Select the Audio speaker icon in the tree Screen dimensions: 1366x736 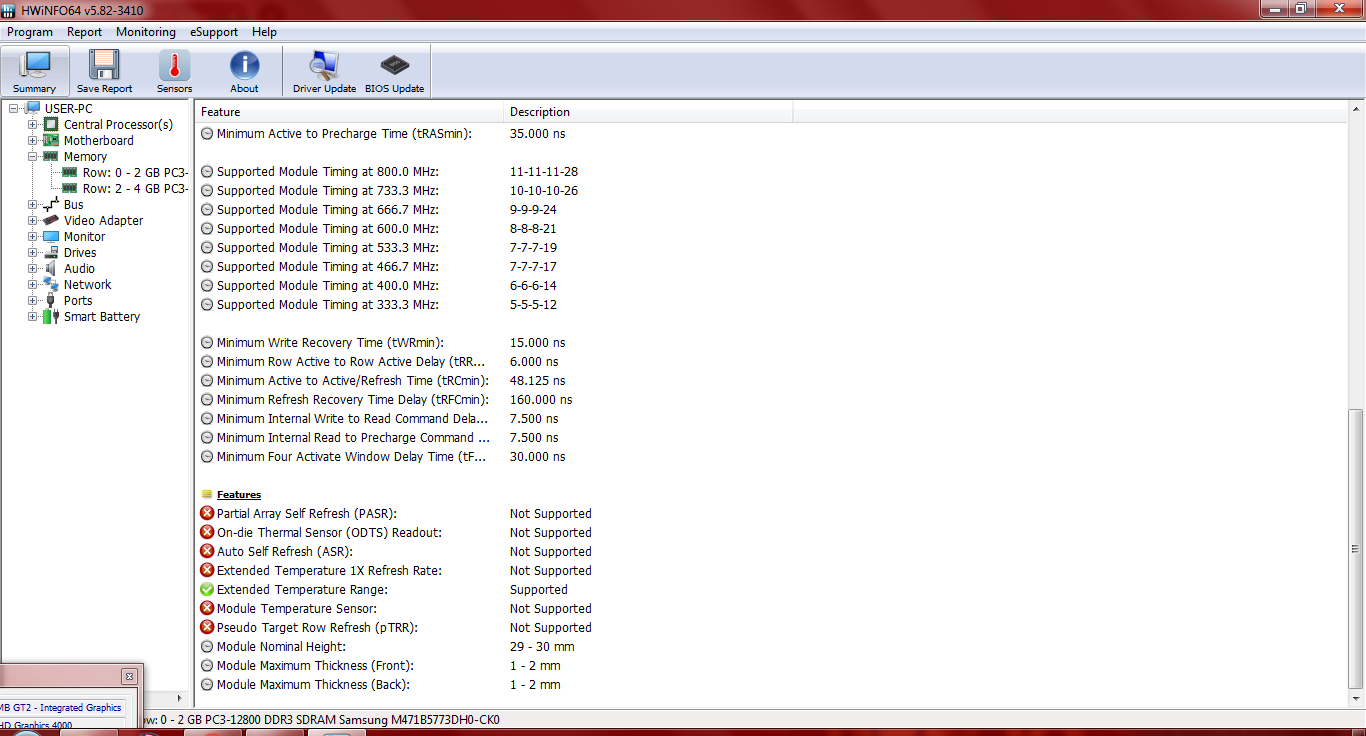pyautogui.click(x=51, y=268)
